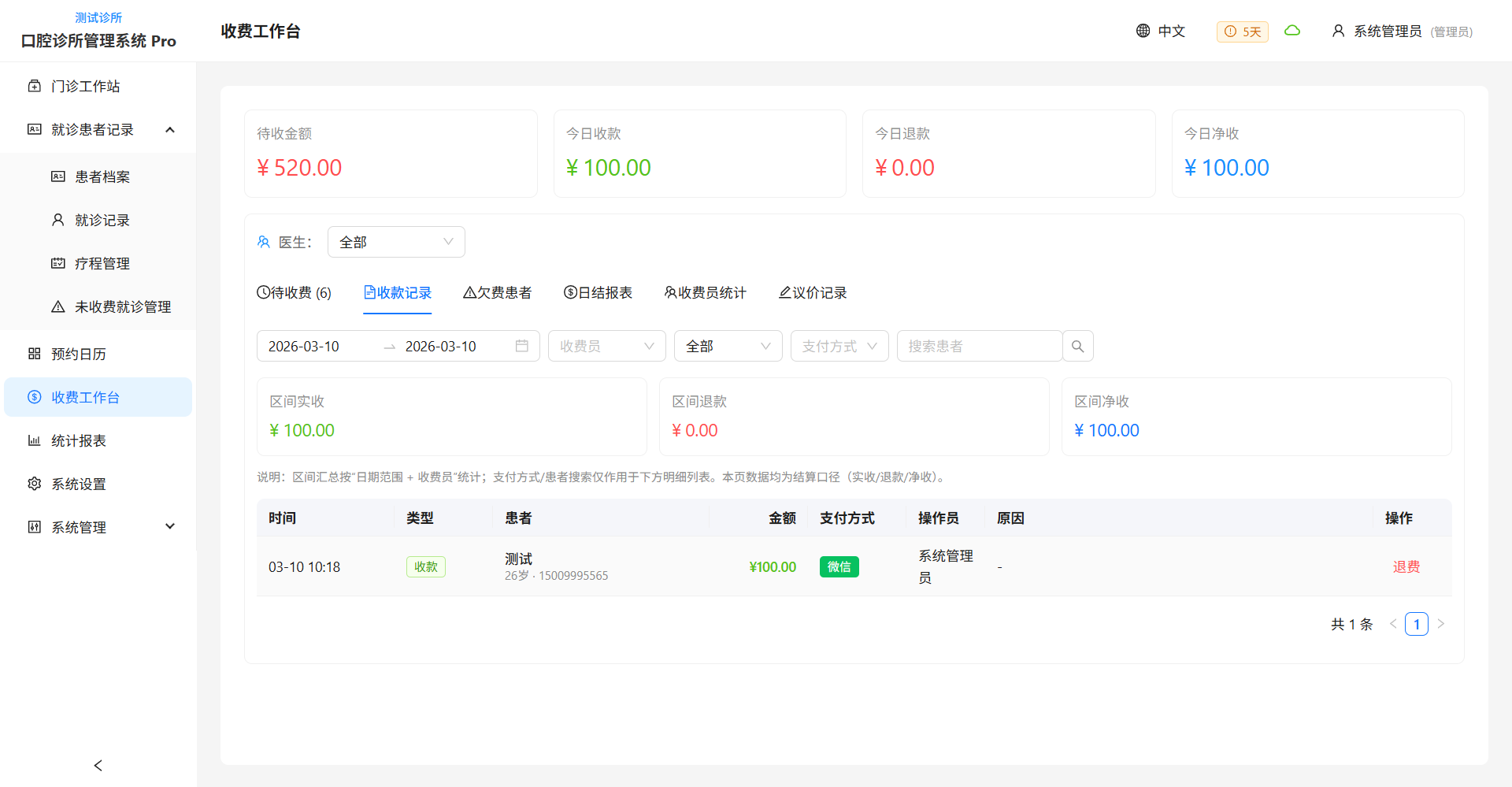Collapse sidebar with the left arrow icon
This screenshot has width=1512, height=787.
[x=98, y=765]
